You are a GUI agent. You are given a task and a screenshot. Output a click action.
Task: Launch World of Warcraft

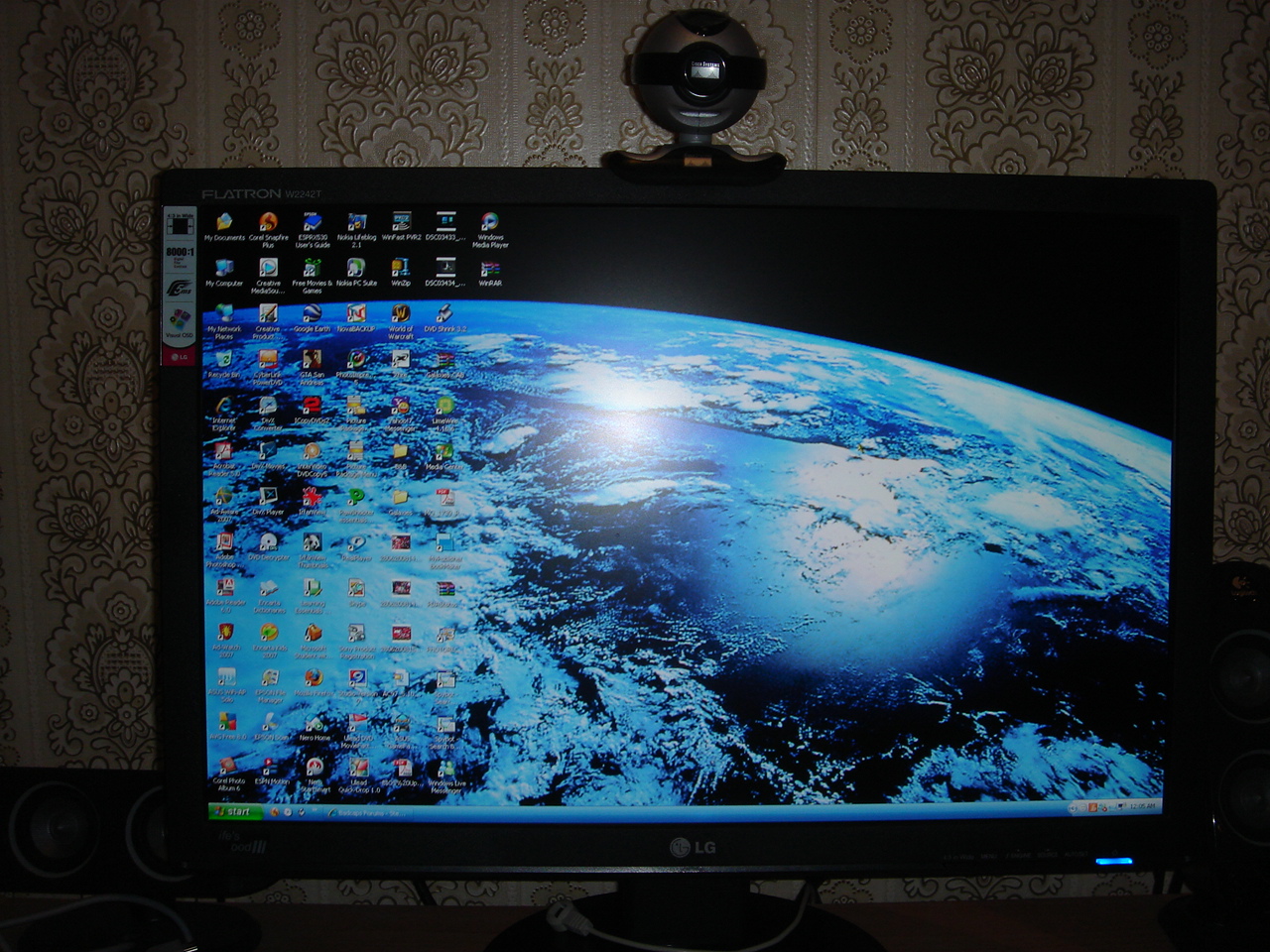coord(400,322)
